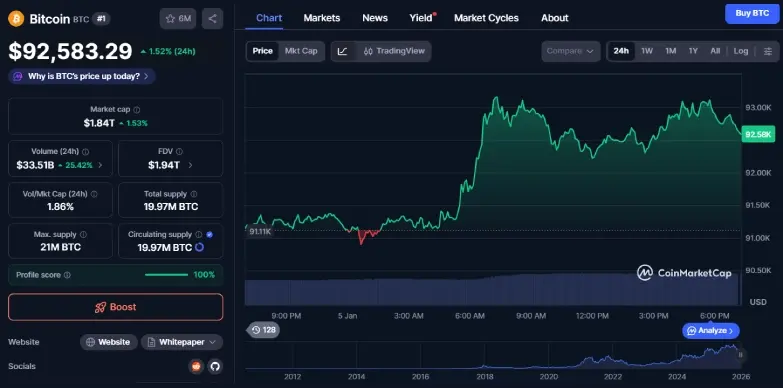This screenshot has width=783, height=388.
Task: Click the info icon beside Market cap
Action: click(137, 109)
